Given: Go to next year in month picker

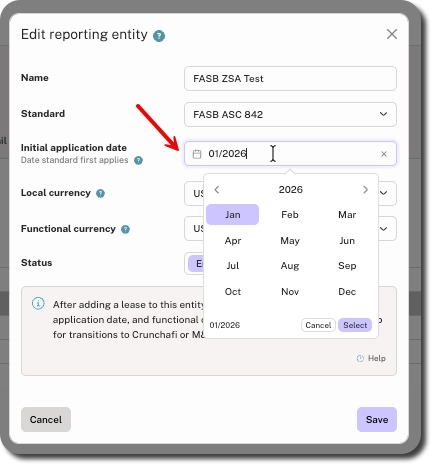Looking at the screenshot, I should [x=365, y=190].
